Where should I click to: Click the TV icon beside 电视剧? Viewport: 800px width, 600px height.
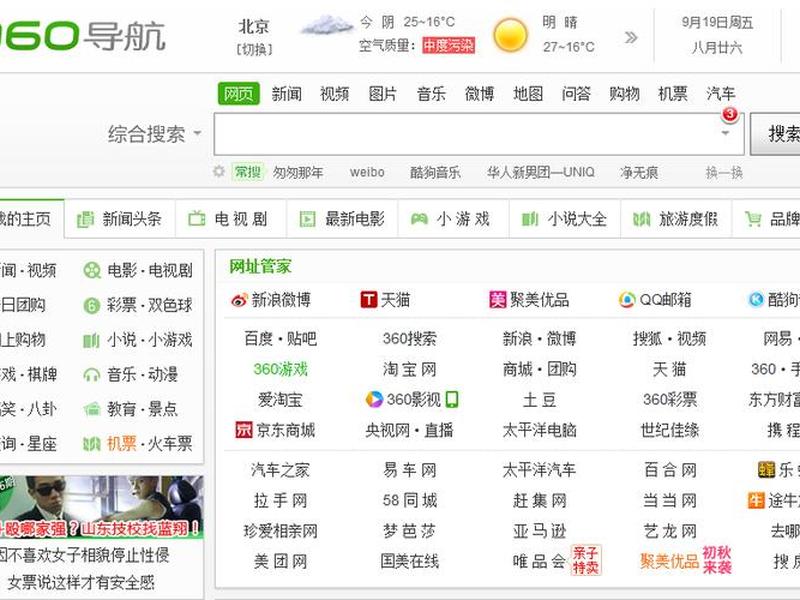196,219
